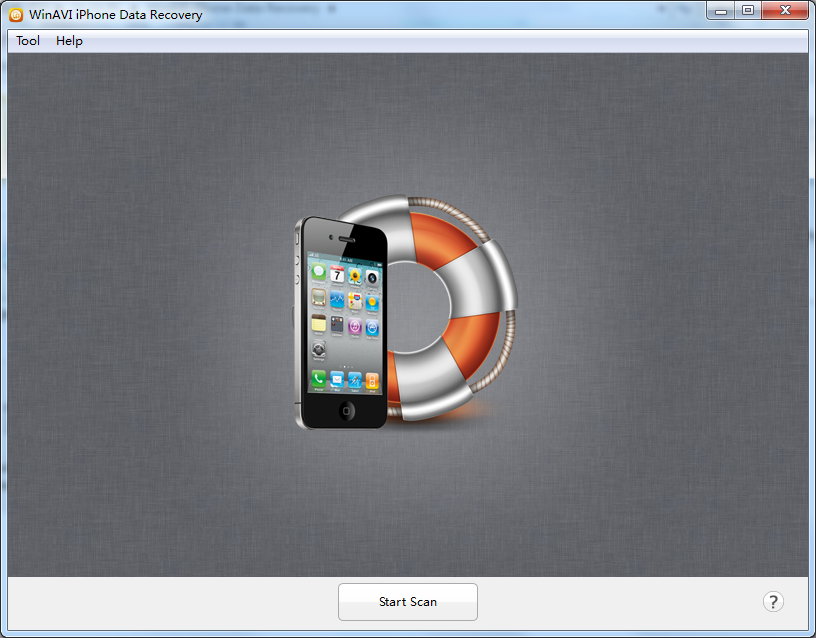Click the Start Scan button
The image size is (816, 638).
click(x=407, y=602)
